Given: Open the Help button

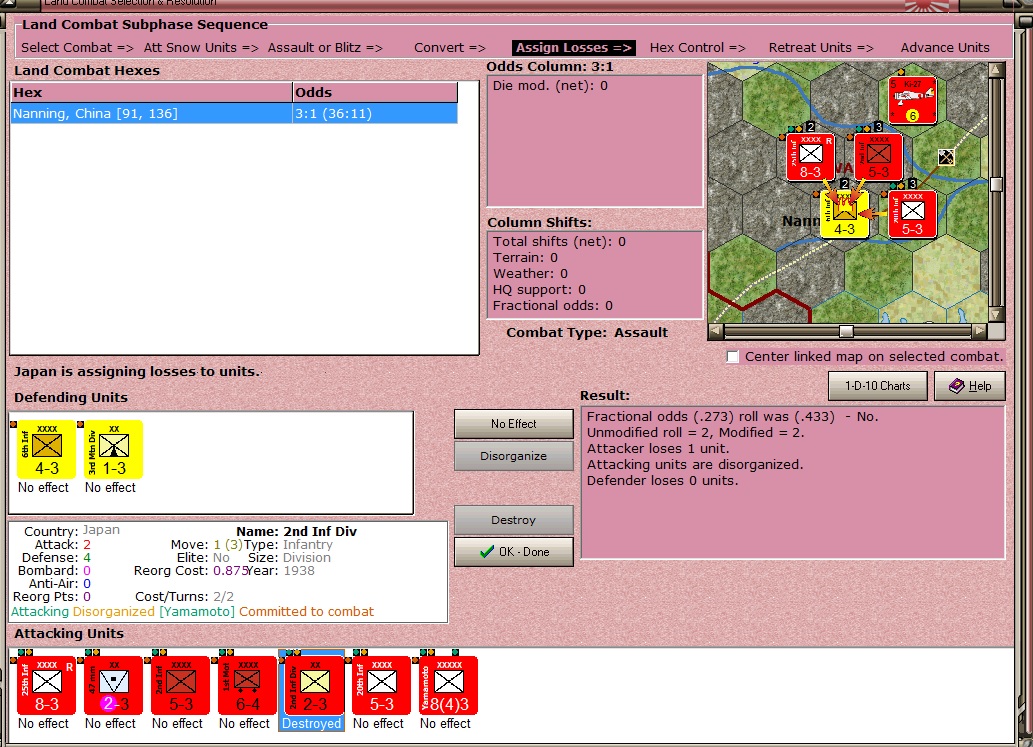Looking at the screenshot, I should click(970, 386).
